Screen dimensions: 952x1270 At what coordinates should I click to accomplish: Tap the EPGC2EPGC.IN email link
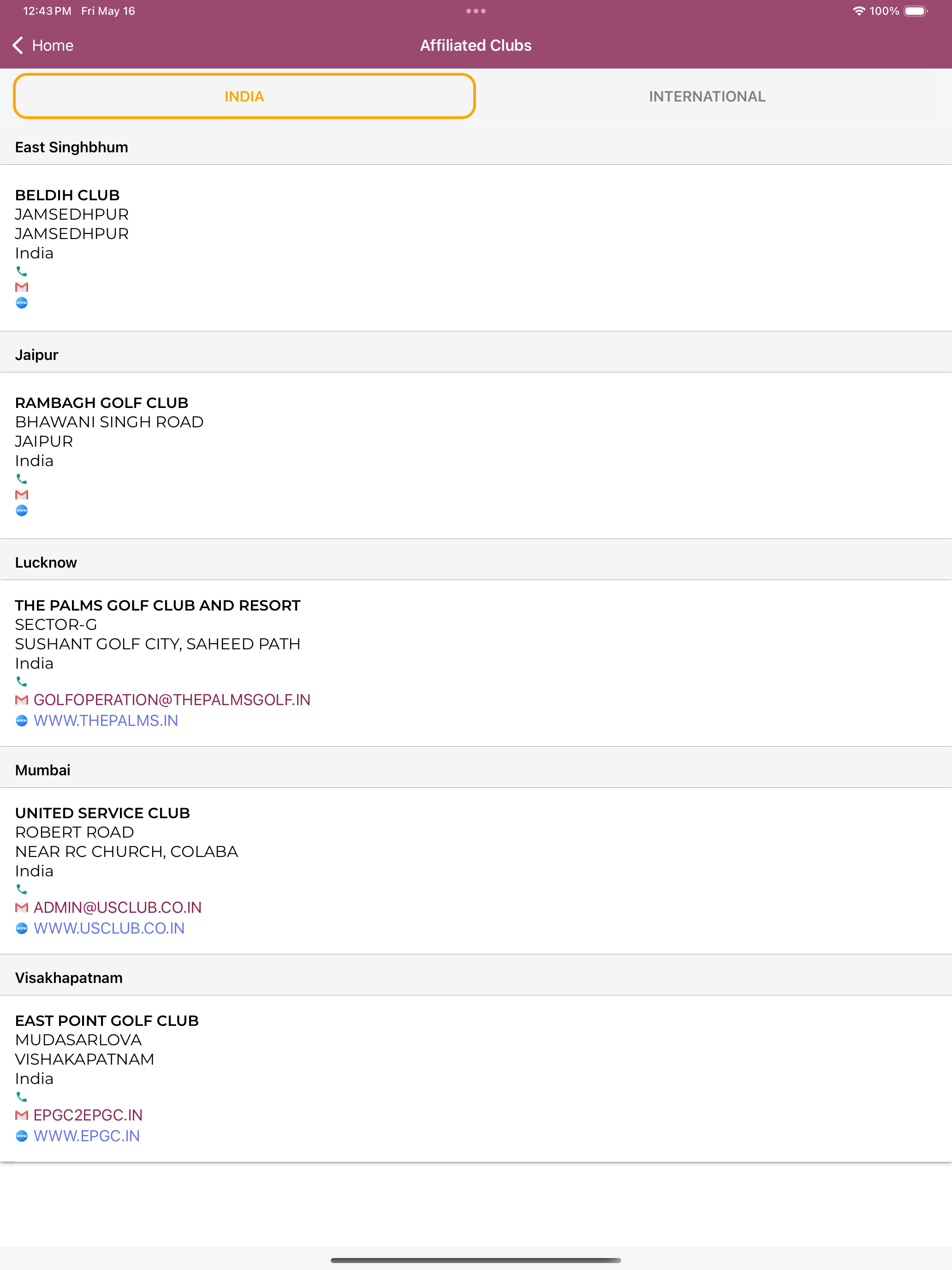coord(88,1115)
